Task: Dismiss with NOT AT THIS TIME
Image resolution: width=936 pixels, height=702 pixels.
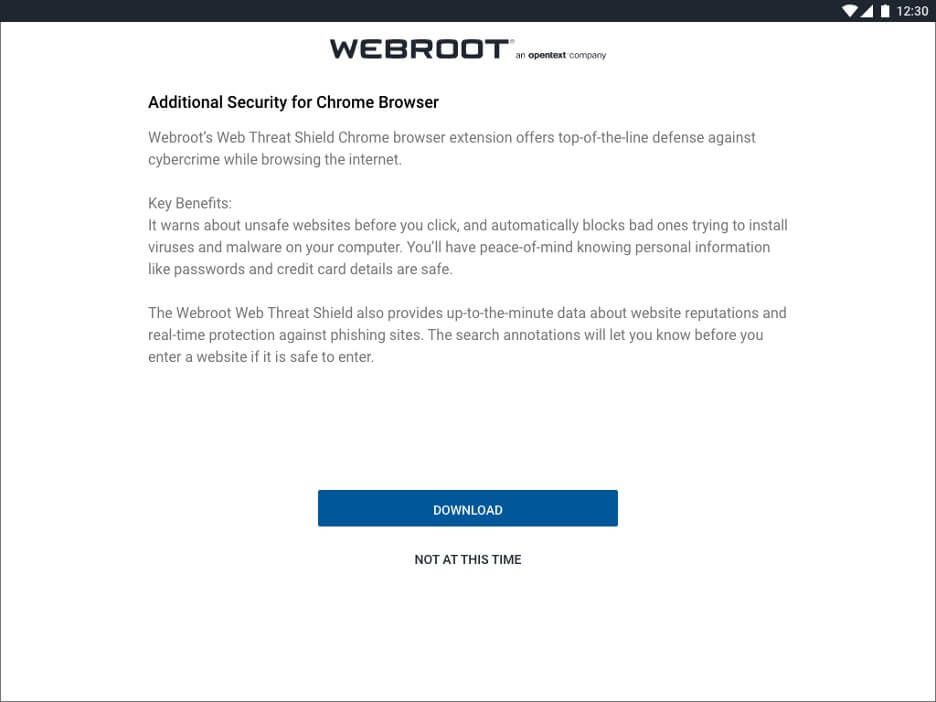Action: [x=467, y=559]
